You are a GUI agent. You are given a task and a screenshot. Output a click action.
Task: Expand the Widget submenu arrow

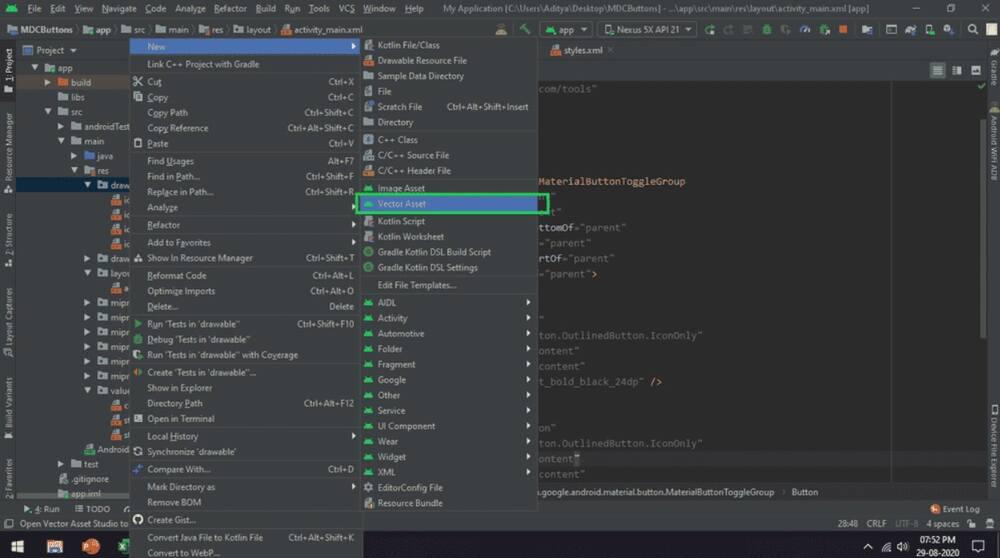tap(528, 457)
